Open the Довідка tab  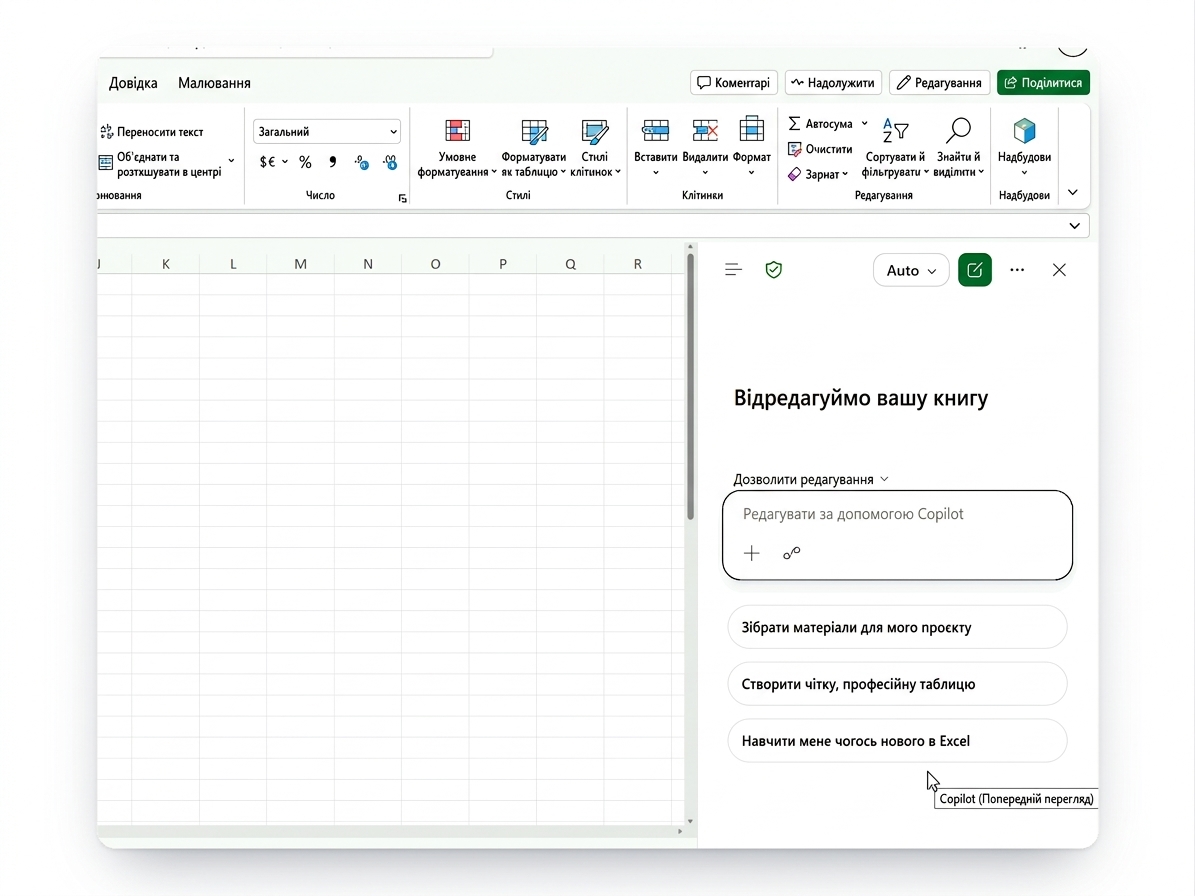(x=133, y=83)
